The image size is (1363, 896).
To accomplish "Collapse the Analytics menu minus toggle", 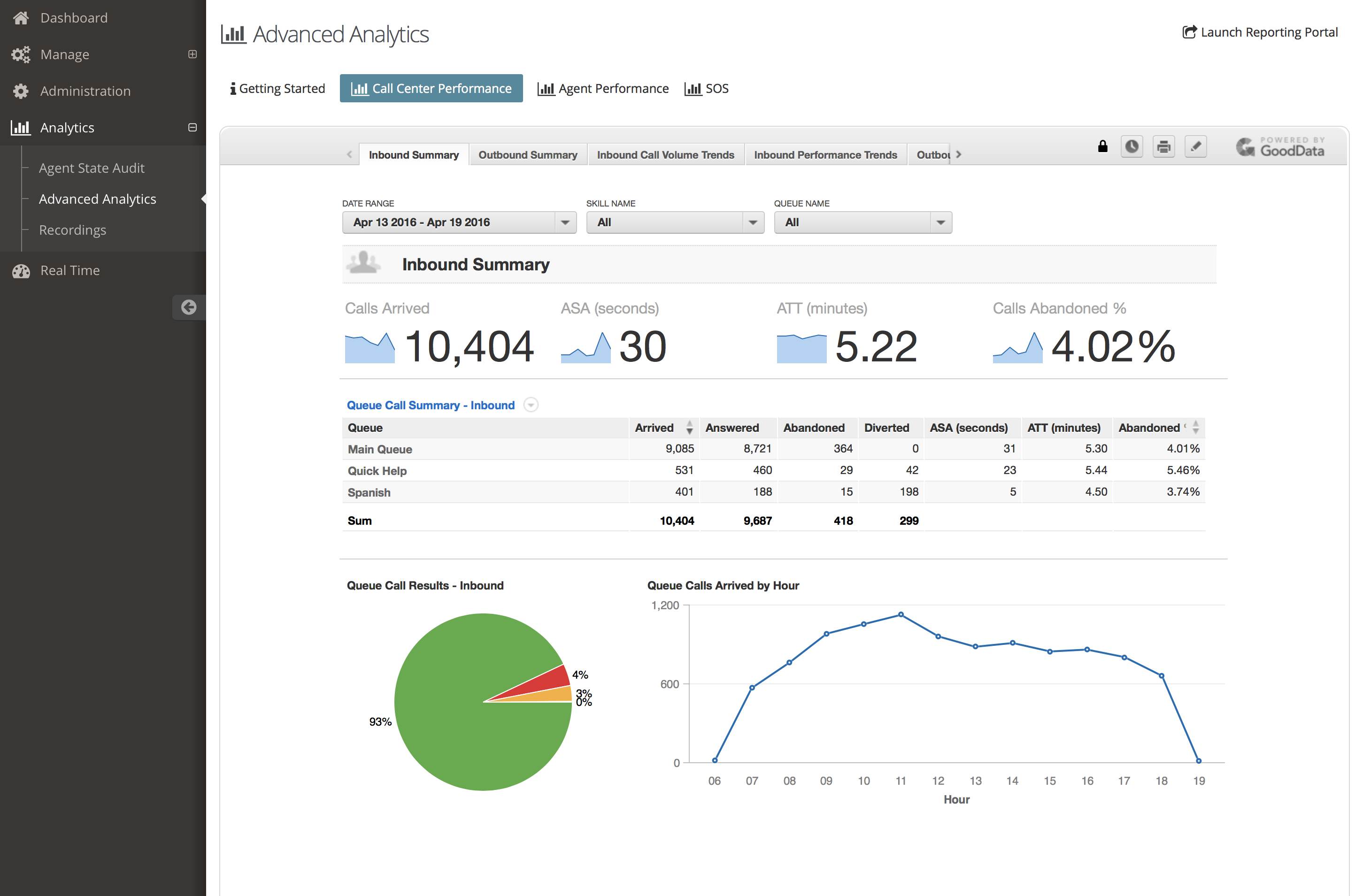I will point(193,127).
